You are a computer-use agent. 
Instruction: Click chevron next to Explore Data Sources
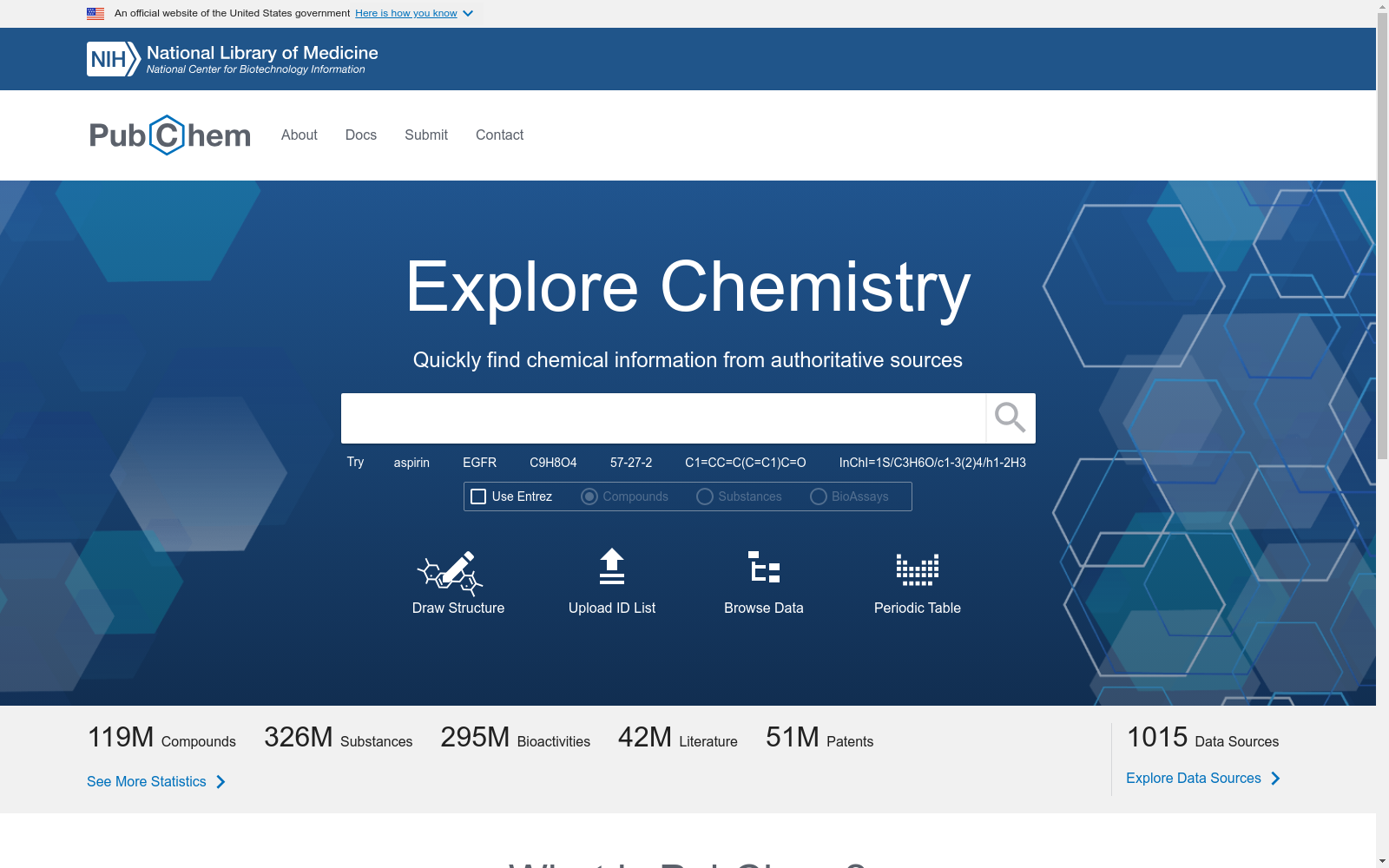click(x=1275, y=779)
